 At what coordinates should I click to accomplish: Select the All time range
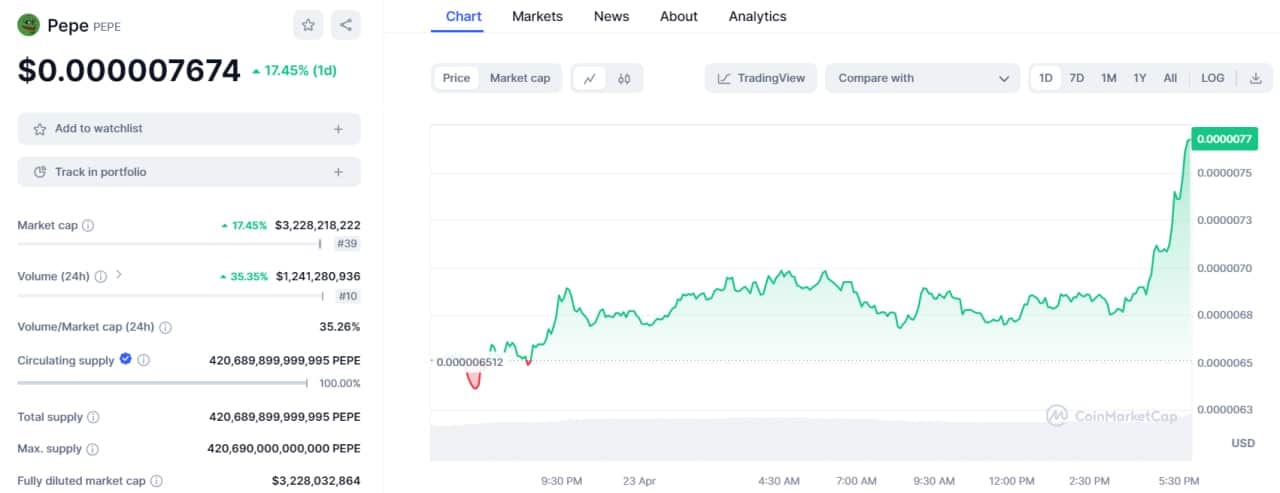point(1170,78)
